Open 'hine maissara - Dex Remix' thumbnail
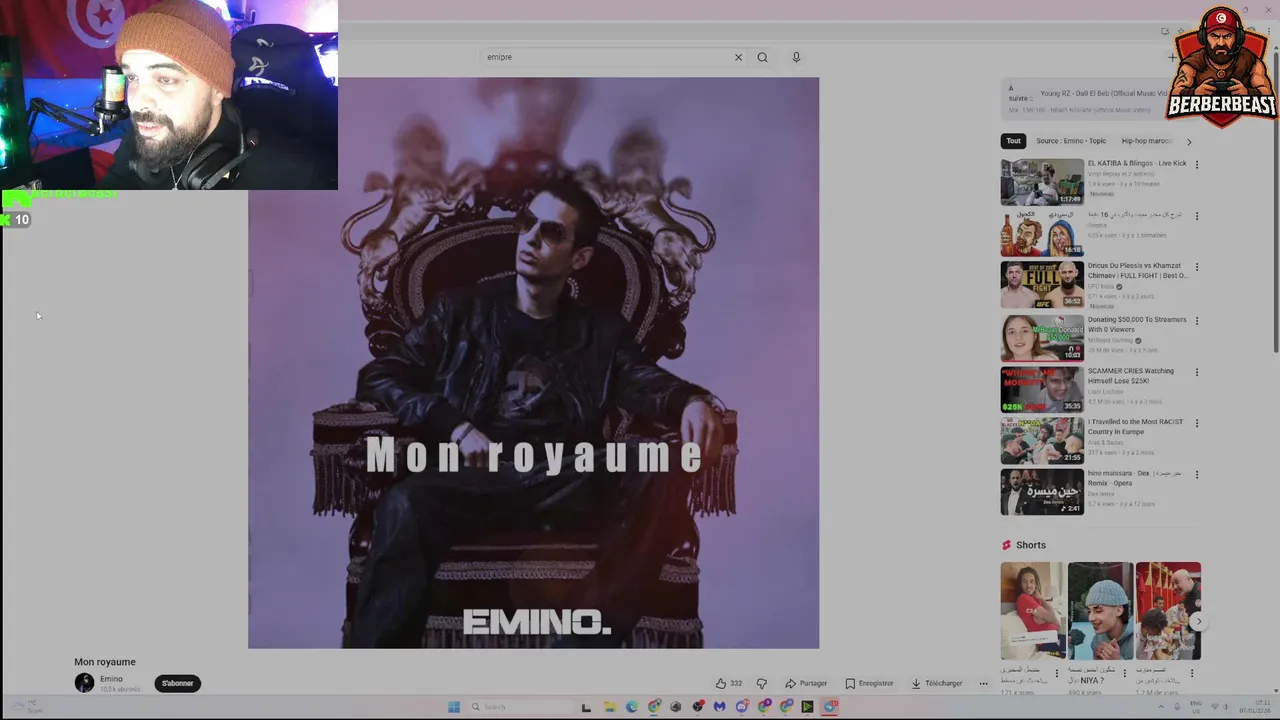Image resolution: width=1280 pixels, height=720 pixels. tap(1042, 491)
